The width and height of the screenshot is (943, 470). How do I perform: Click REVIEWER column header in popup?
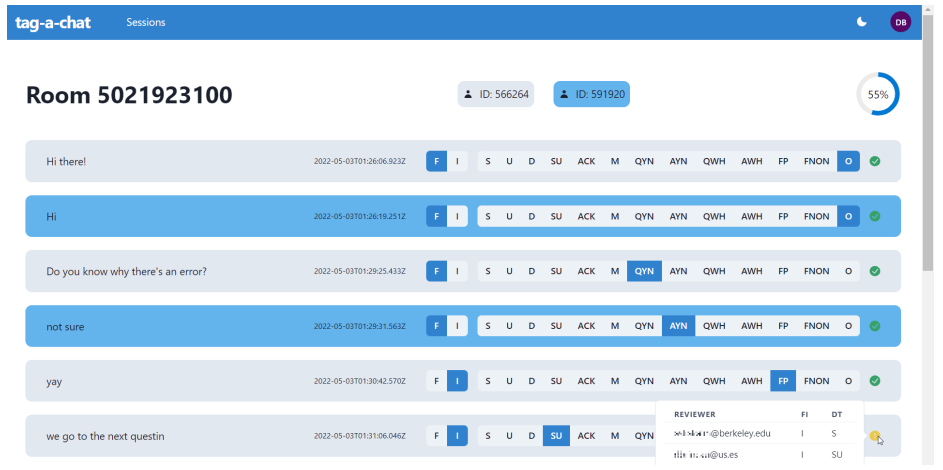[x=695, y=414]
